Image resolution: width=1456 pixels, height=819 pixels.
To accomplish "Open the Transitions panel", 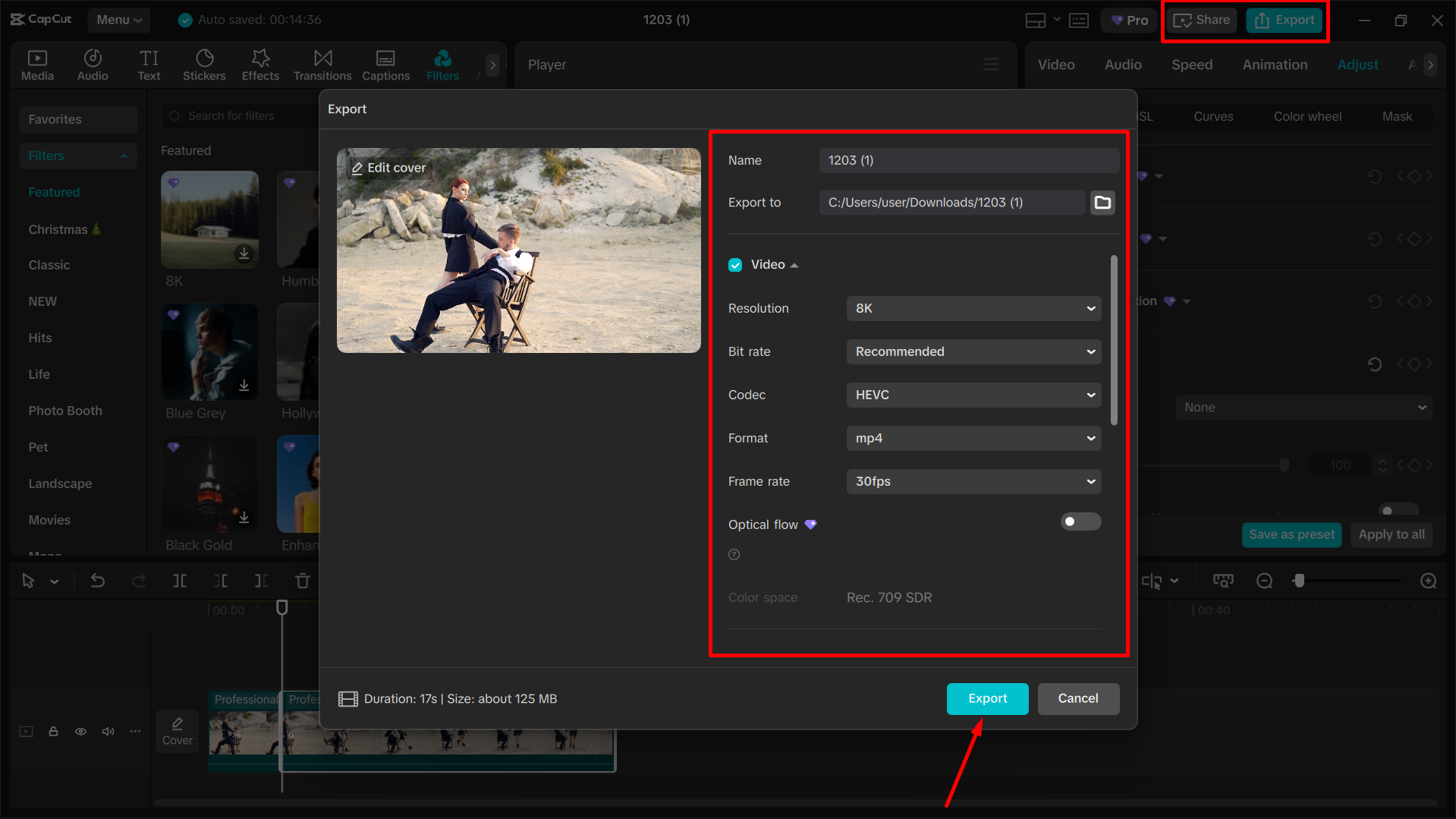I will [322, 65].
